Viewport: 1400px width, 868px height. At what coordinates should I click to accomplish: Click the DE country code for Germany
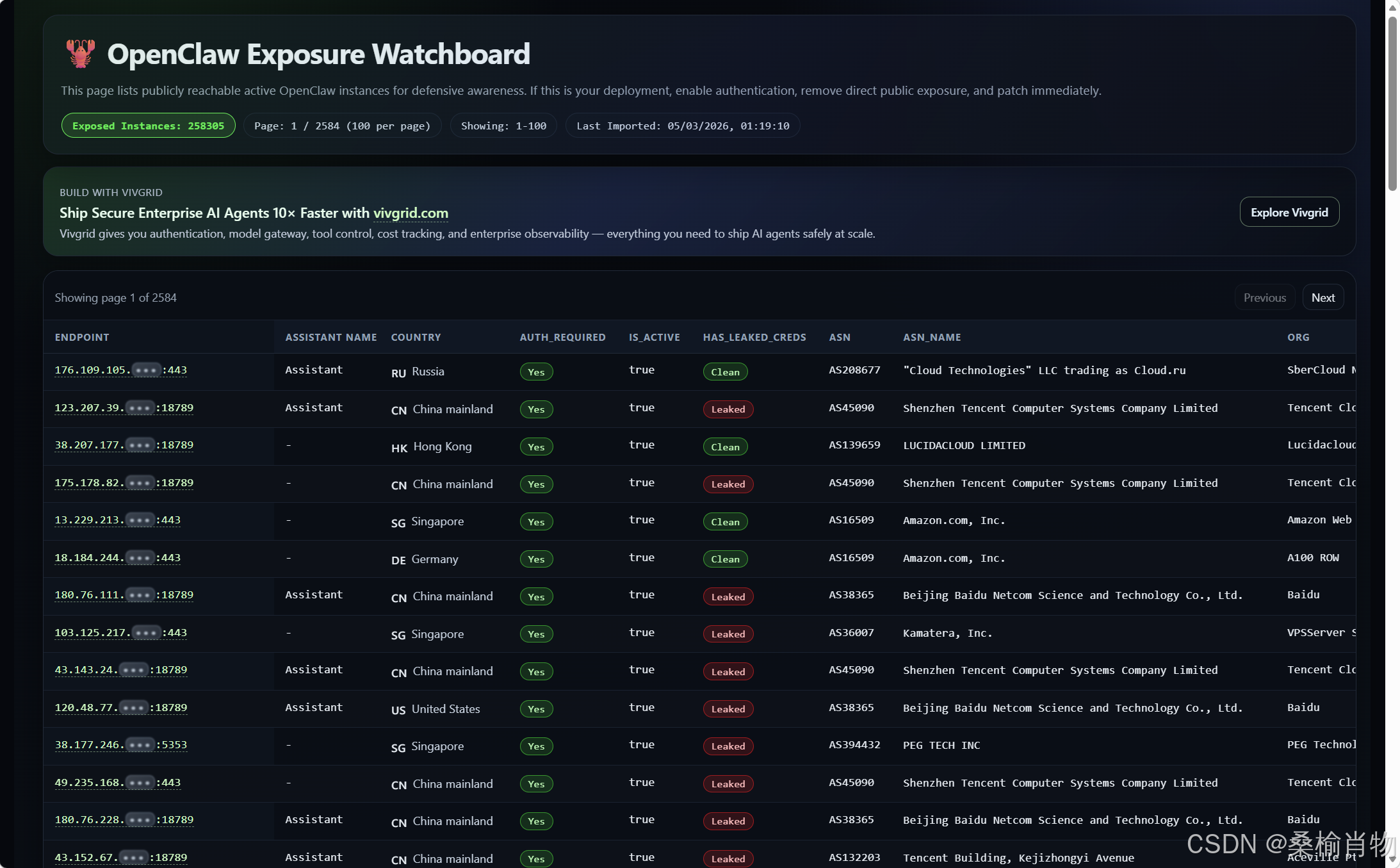398,560
